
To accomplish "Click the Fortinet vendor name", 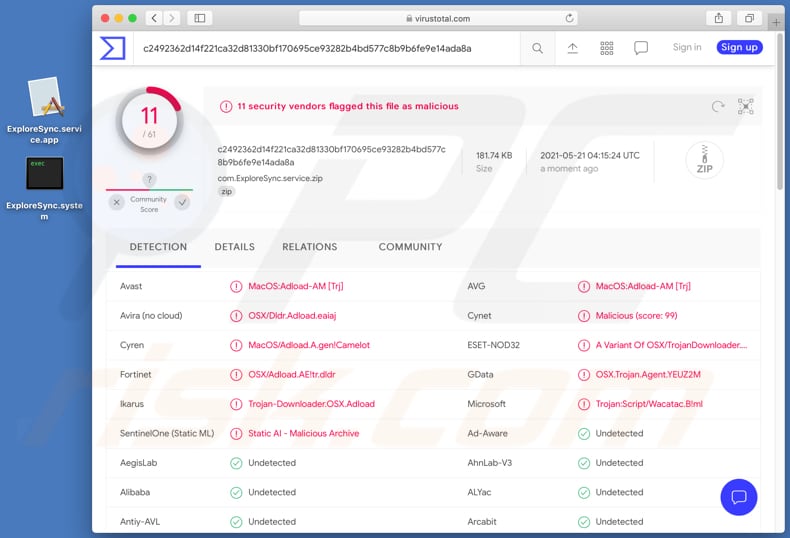I will [x=136, y=375].
